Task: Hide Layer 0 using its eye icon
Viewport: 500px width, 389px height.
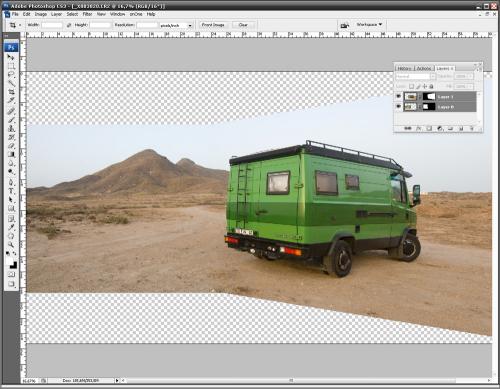Action: tap(398, 107)
